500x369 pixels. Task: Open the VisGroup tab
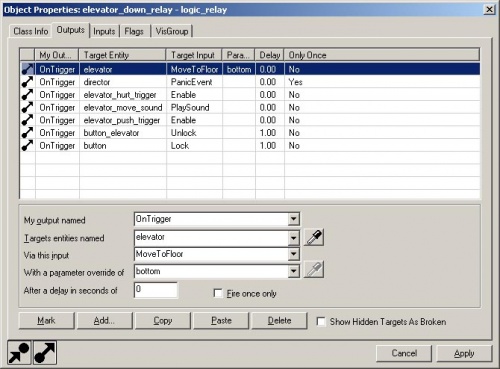(x=172, y=31)
